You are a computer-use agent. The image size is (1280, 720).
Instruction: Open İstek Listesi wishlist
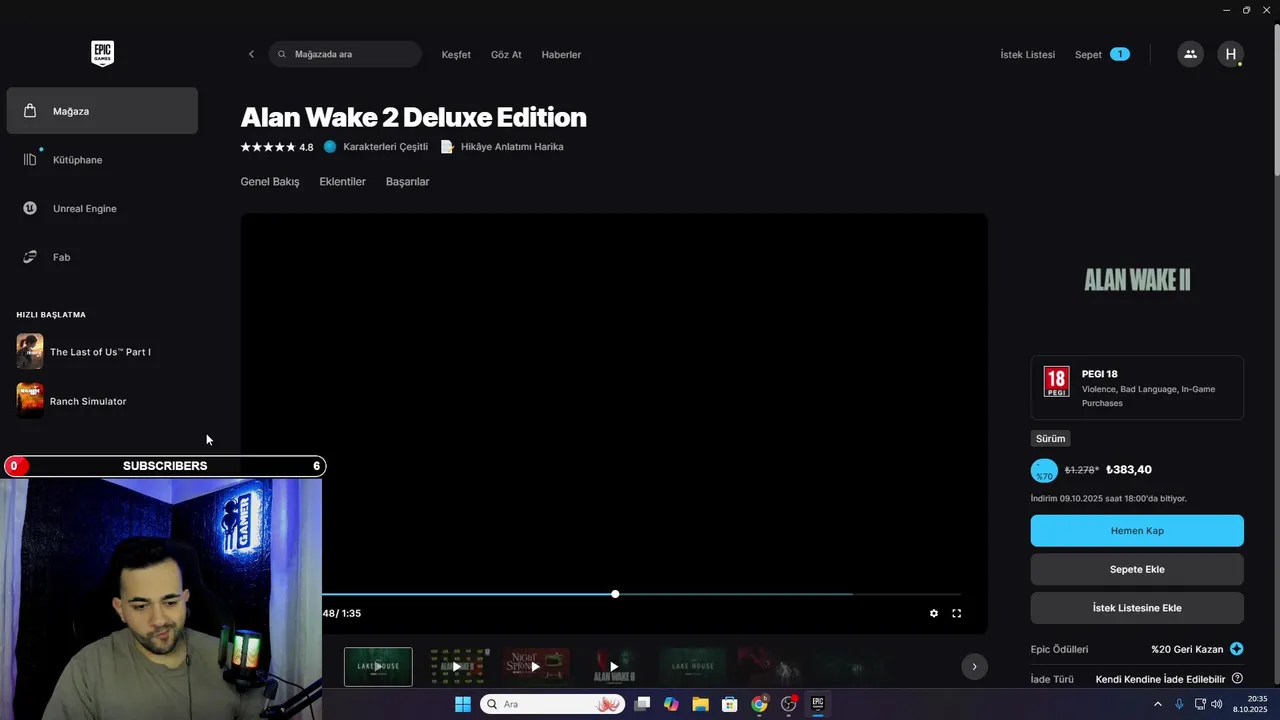[1027, 54]
